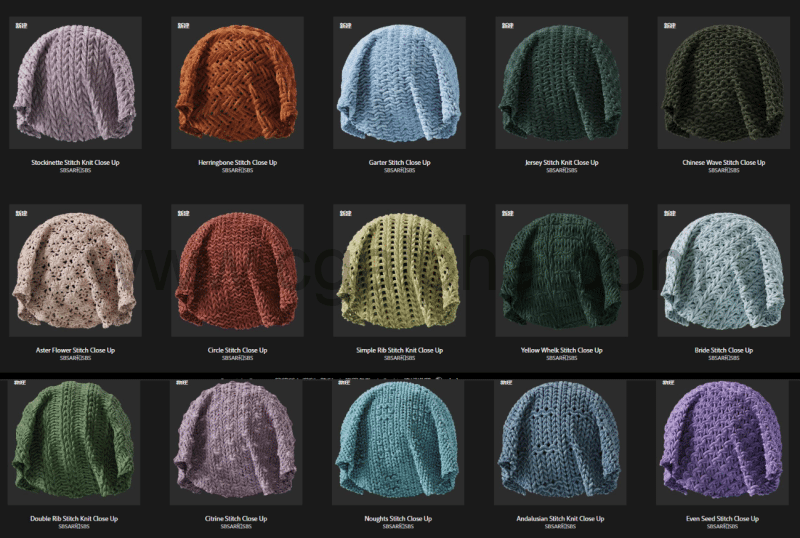Click the SBSAR format line under Stockinette Stitch
This screenshot has height=538, width=800.
click(76, 170)
